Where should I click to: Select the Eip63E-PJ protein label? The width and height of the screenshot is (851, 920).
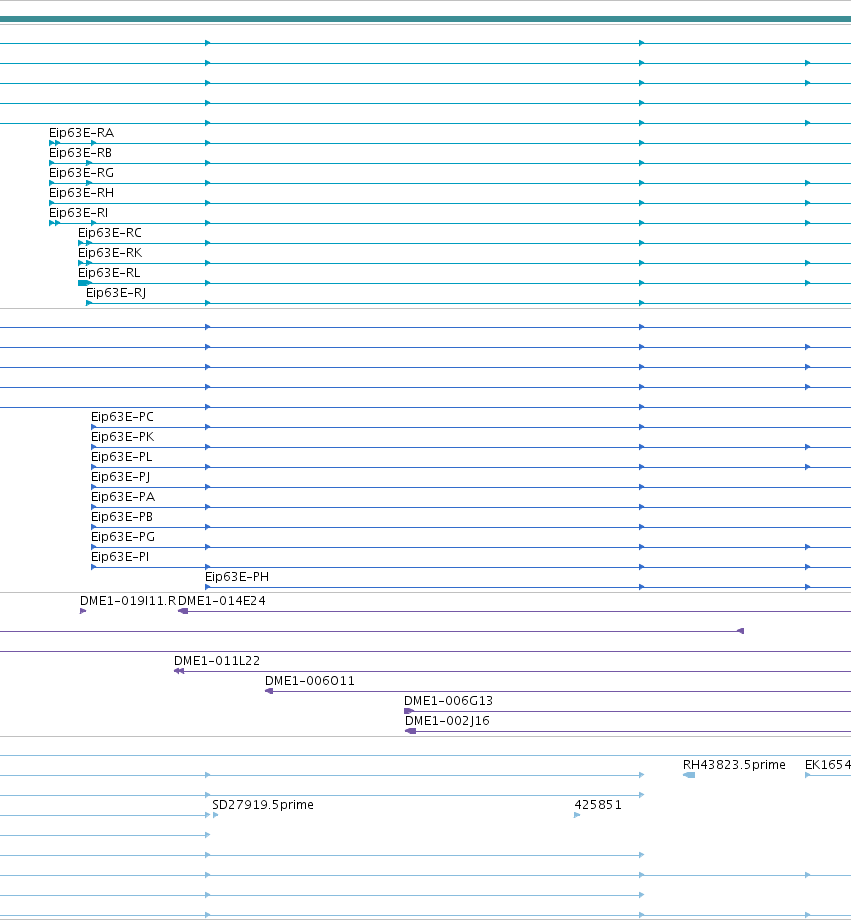(x=120, y=477)
